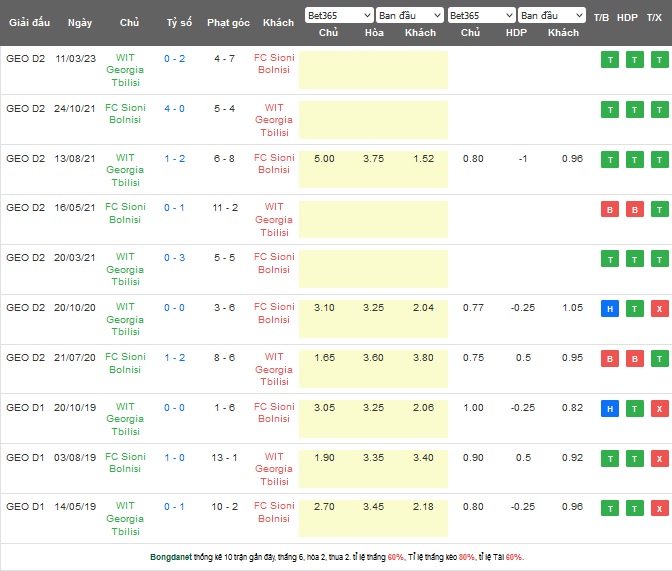Open second Bet365 dropdown above HDP column
This screenshot has width=672, height=571.
click(x=481, y=16)
